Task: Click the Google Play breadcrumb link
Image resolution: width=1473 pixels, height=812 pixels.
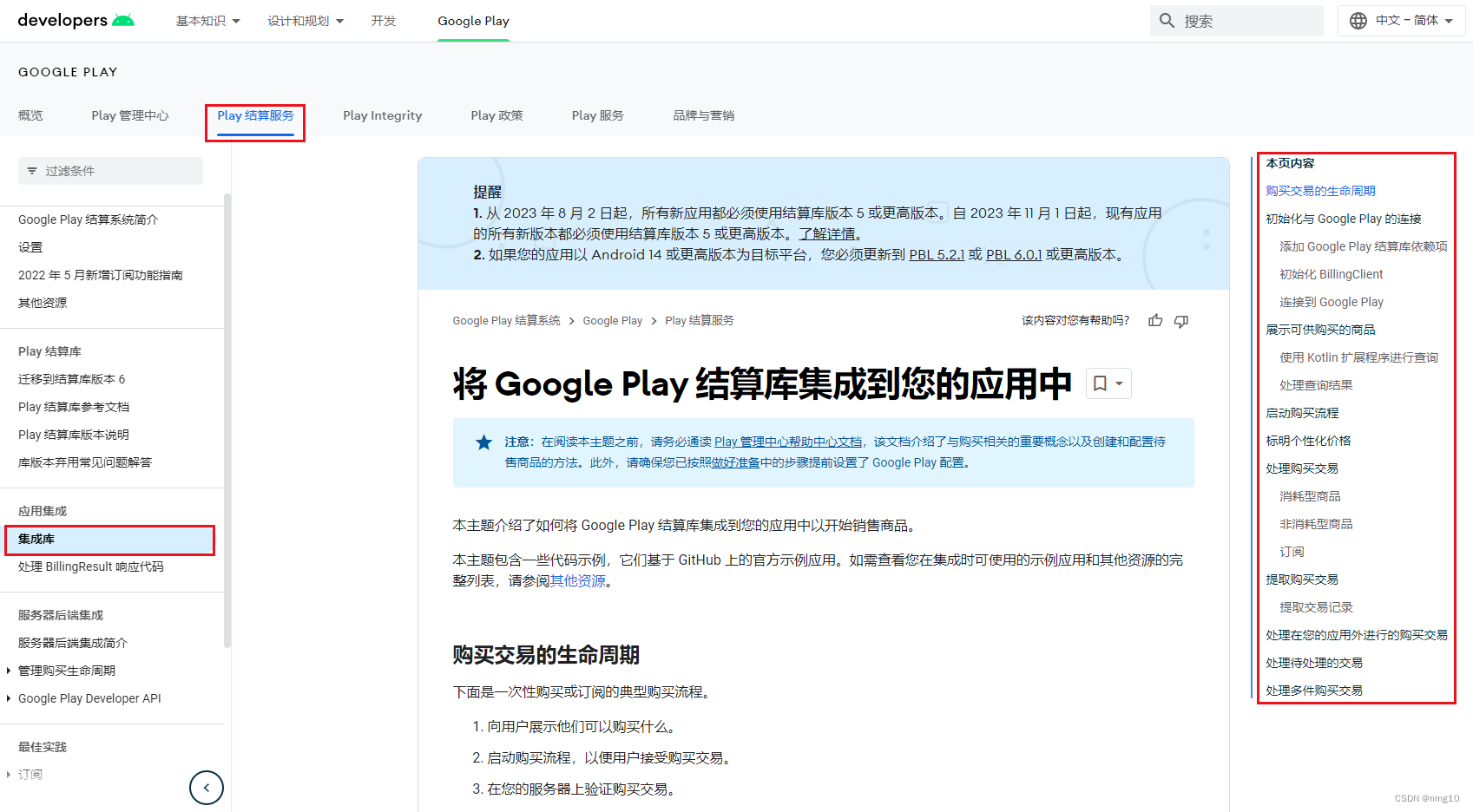Action: [x=613, y=320]
